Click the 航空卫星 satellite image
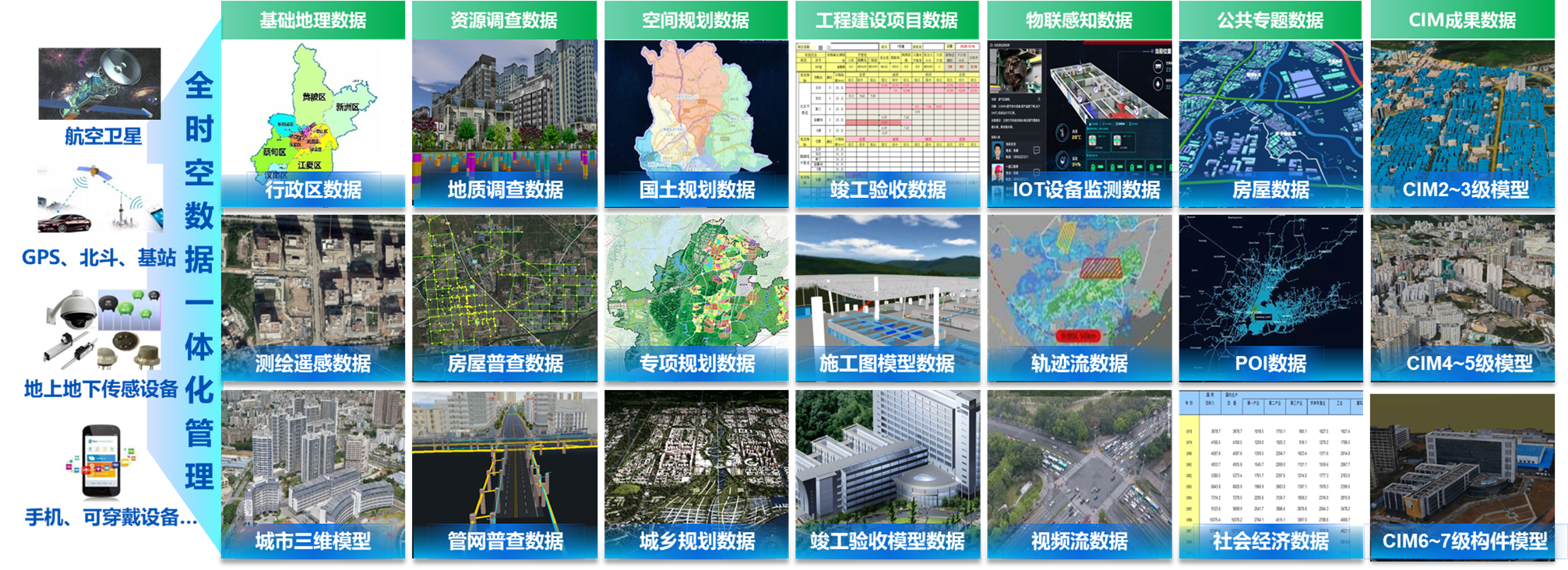The height and width of the screenshot is (570, 1568). click(x=100, y=83)
